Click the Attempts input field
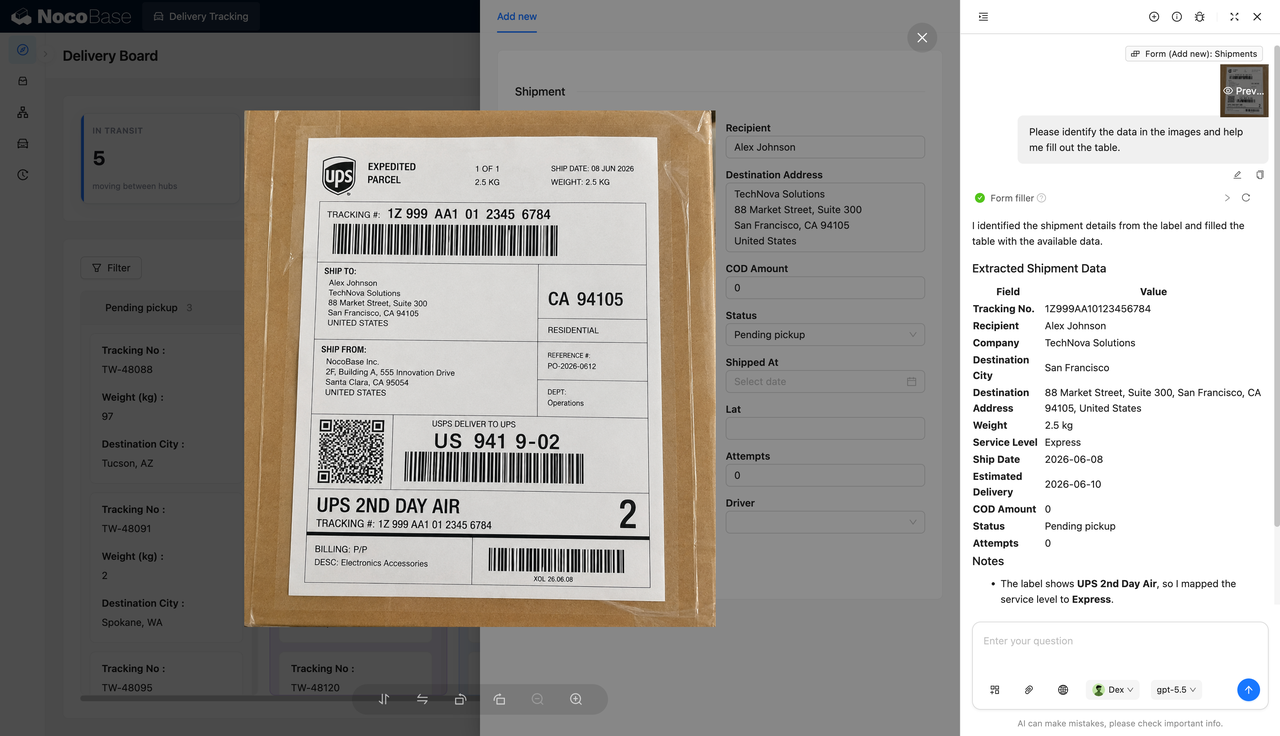 pos(825,476)
